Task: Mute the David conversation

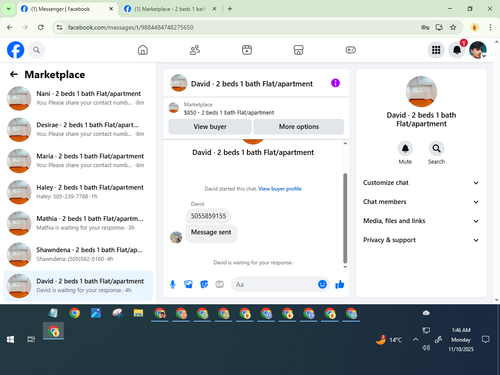Action: coord(405,149)
